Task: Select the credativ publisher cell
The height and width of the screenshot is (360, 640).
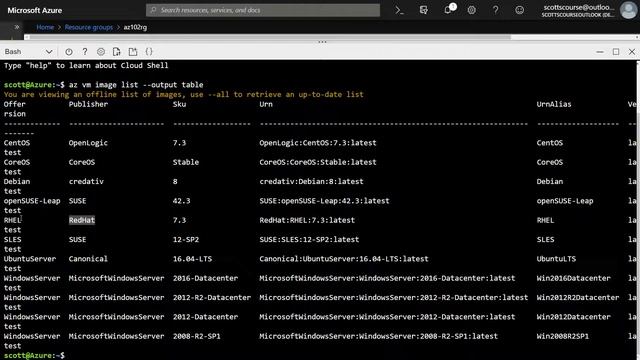Action: tap(86, 181)
